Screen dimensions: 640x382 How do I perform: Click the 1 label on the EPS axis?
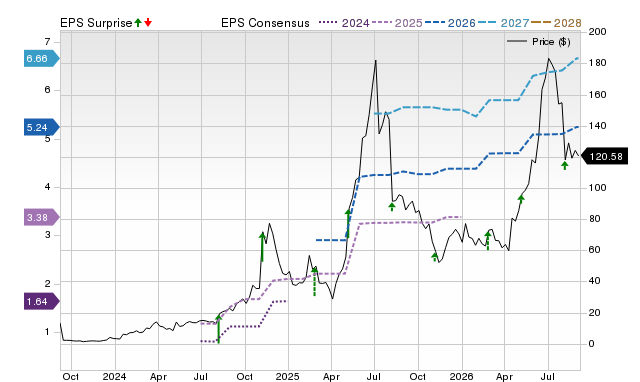click(47, 332)
